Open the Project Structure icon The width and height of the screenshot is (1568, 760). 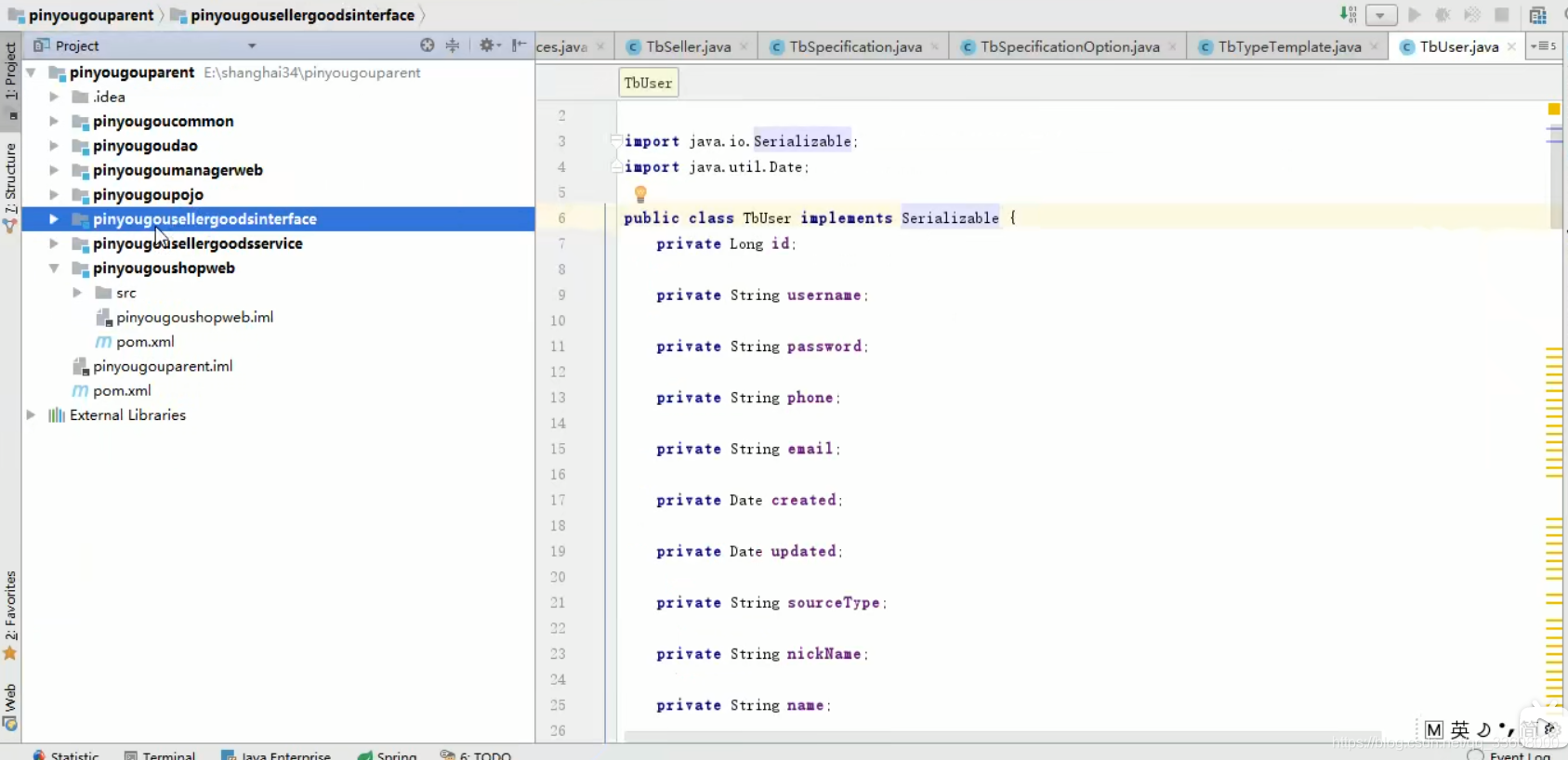(1537, 15)
